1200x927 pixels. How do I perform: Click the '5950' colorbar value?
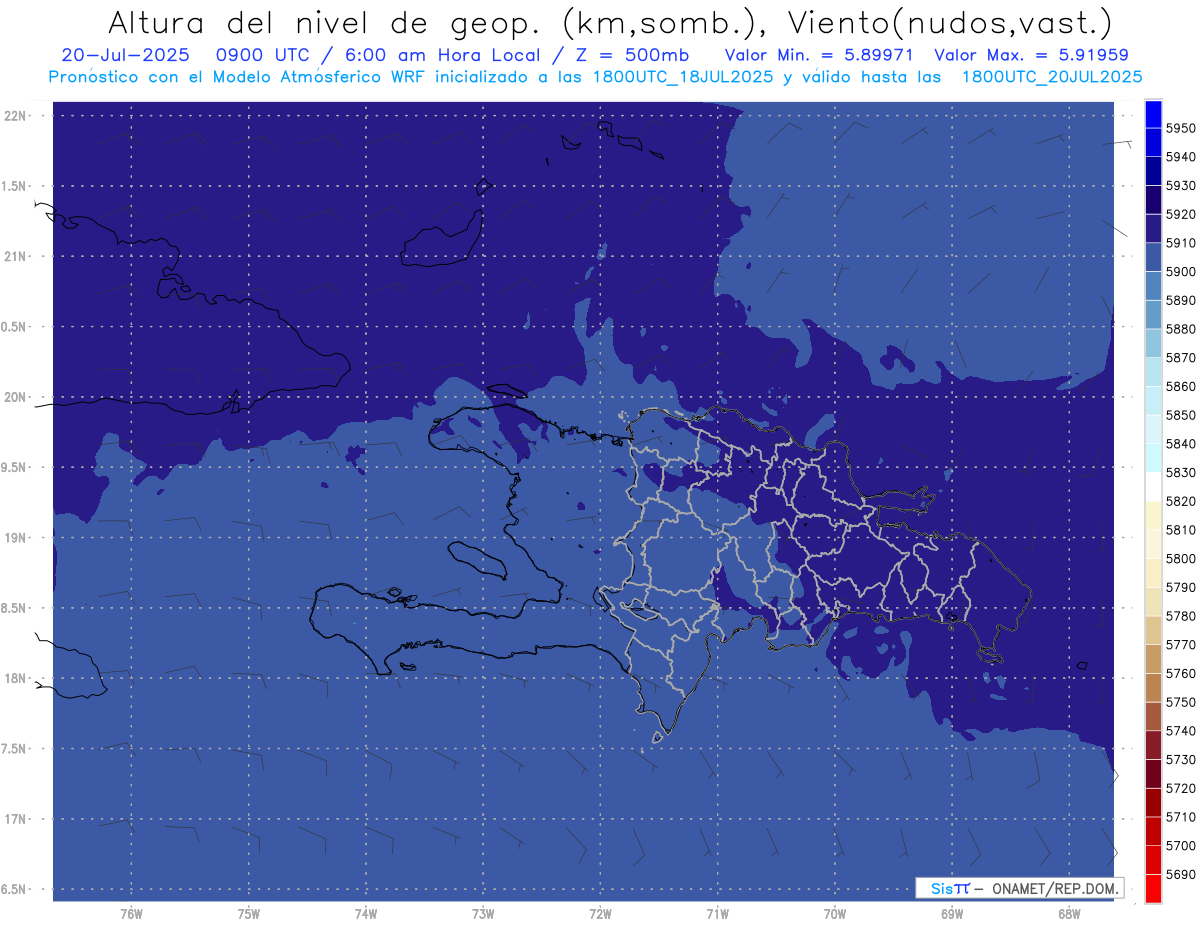tap(1181, 128)
